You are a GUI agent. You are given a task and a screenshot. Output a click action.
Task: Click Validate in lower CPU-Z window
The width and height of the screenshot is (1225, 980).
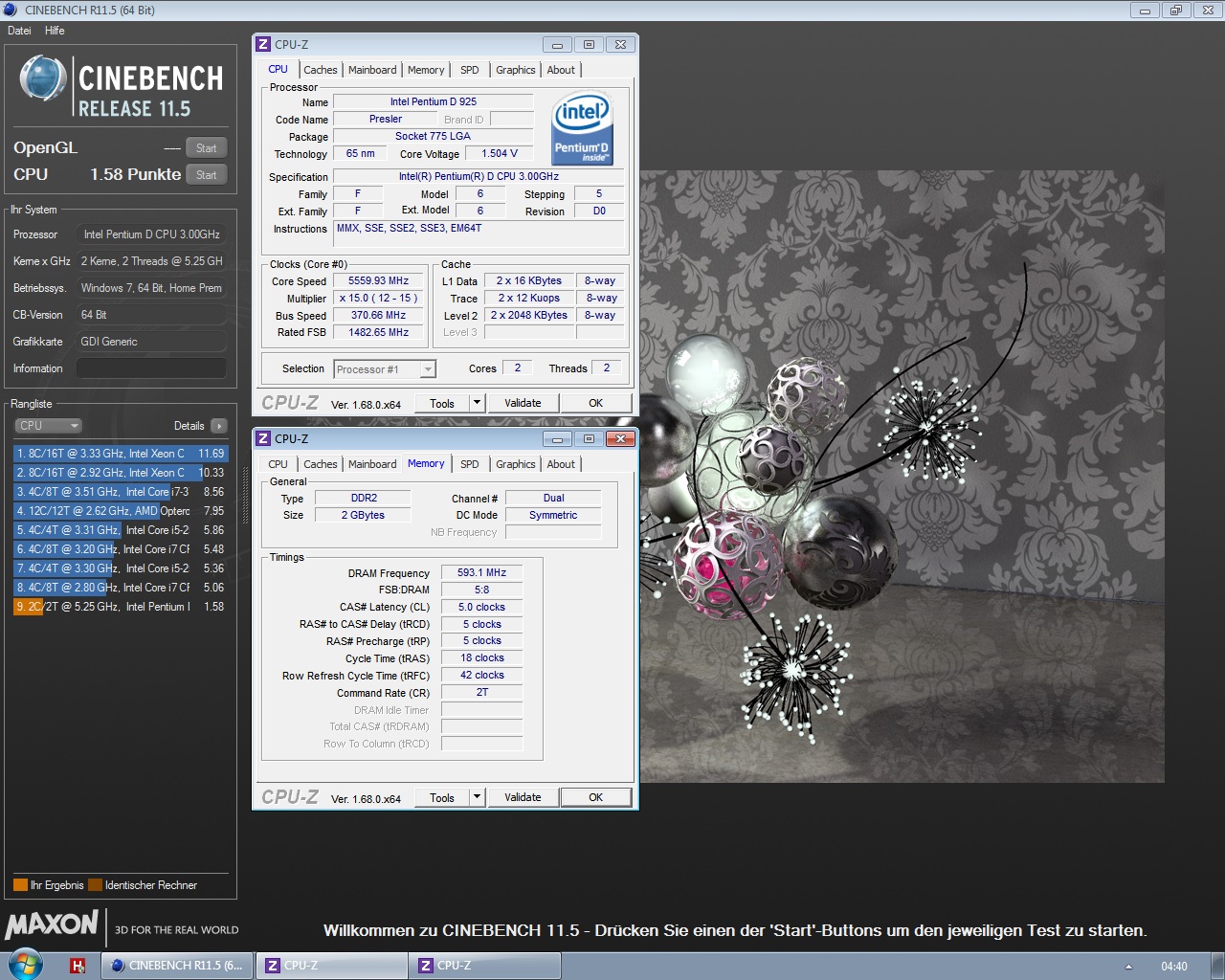click(x=523, y=797)
